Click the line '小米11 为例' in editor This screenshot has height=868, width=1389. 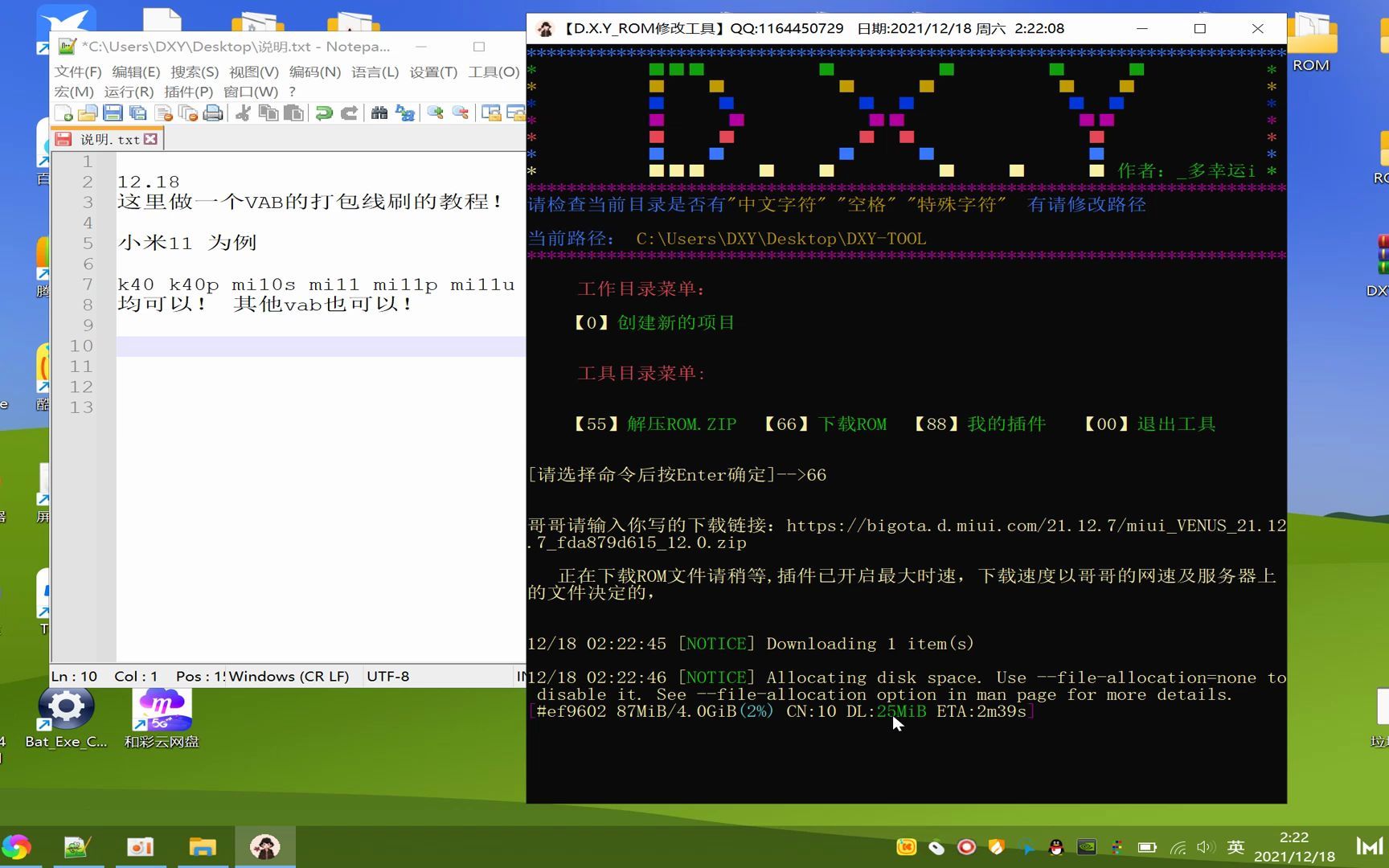coord(187,243)
